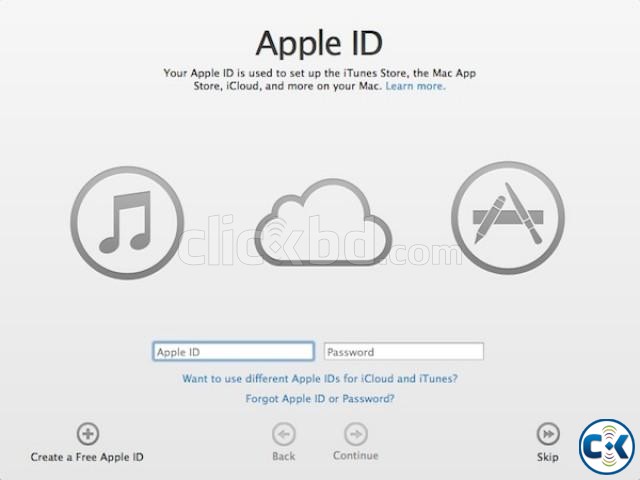Click the plus icon to create Apple ID
The image size is (640, 480).
coord(88,433)
